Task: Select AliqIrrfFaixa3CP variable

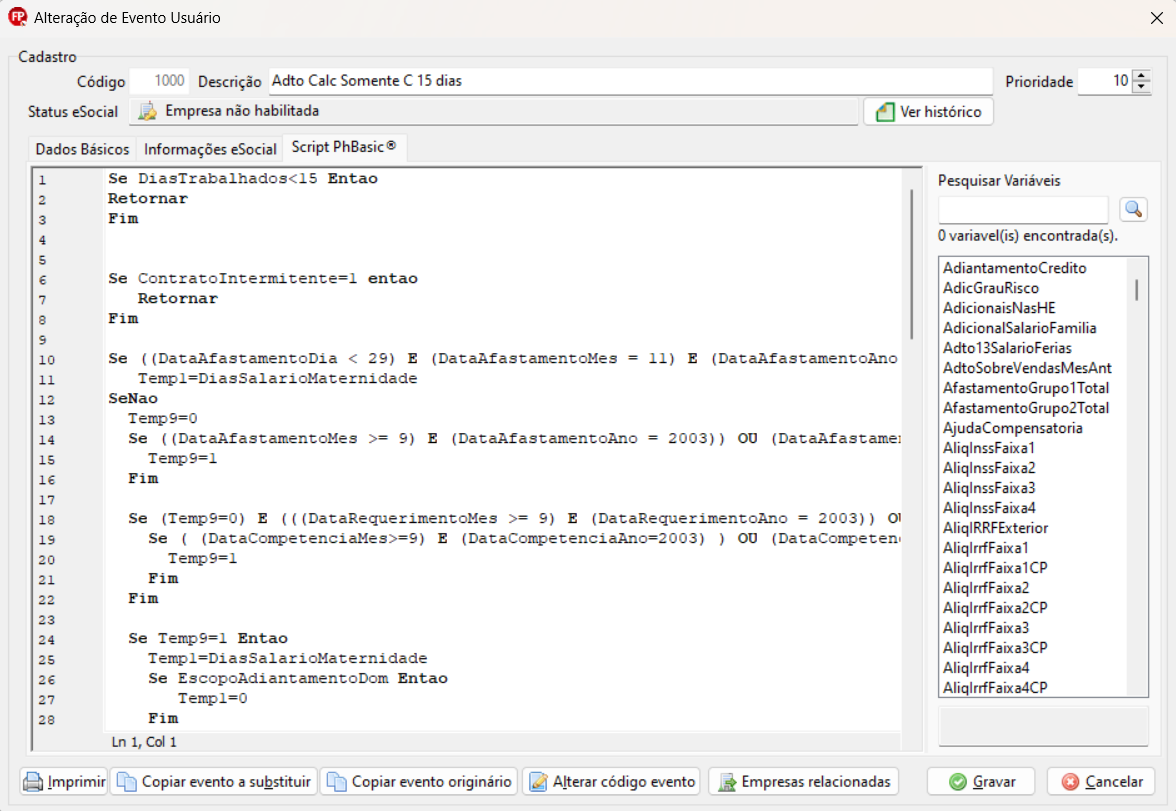Action: coord(994,648)
